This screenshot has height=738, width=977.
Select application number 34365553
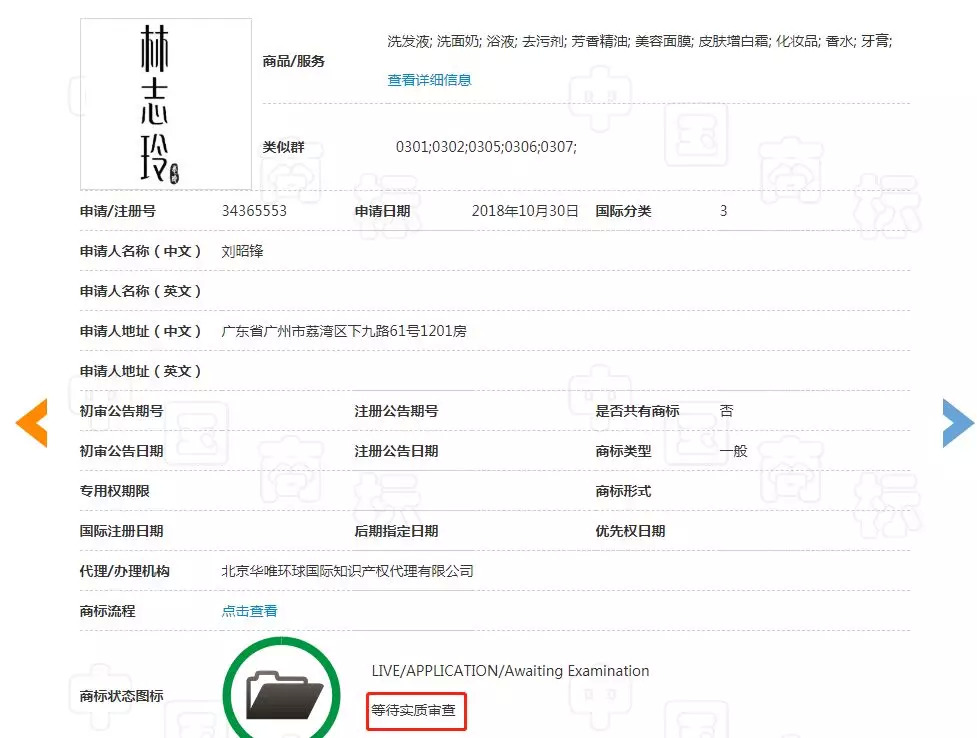point(254,211)
